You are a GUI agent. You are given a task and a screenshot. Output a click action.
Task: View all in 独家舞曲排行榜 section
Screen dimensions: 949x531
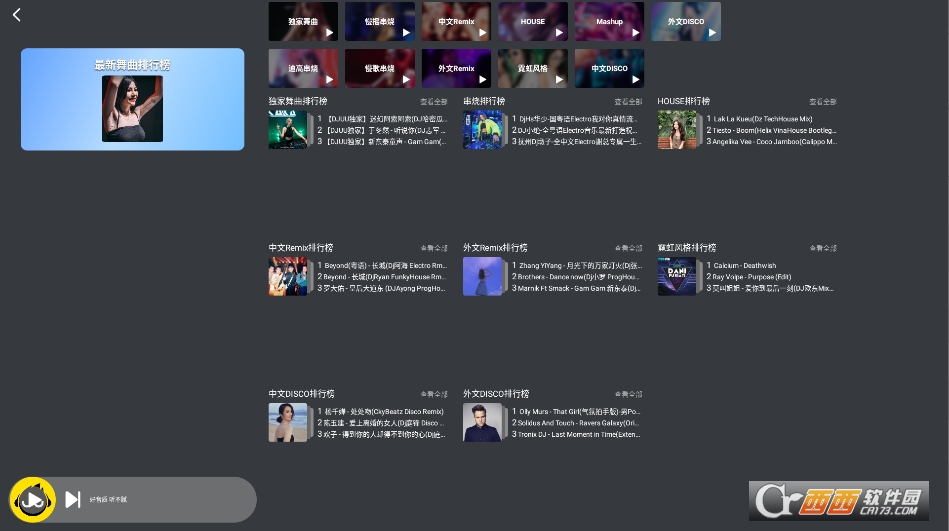[x=433, y=102]
